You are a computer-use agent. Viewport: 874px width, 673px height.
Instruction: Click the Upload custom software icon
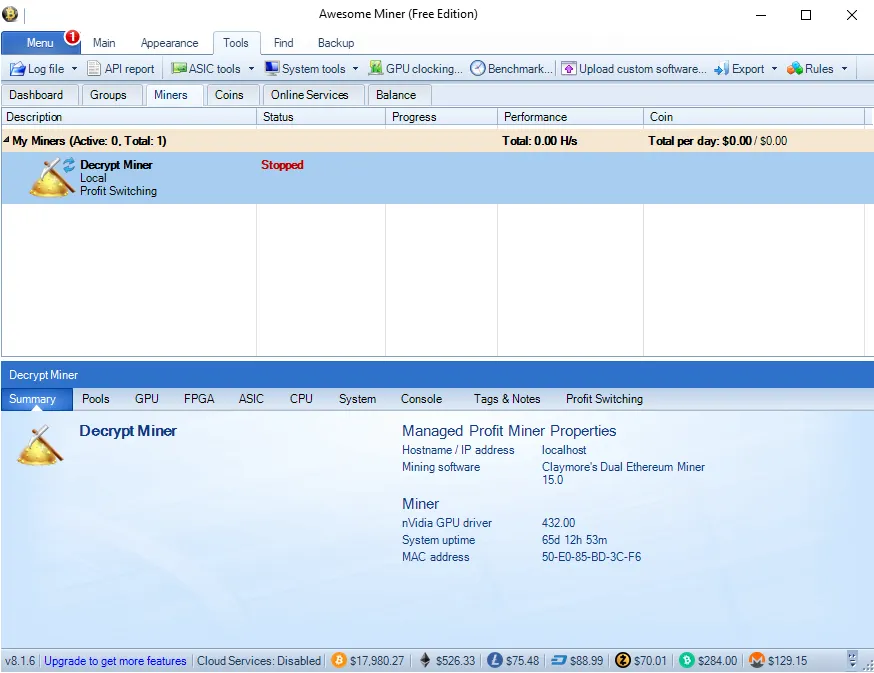point(569,69)
